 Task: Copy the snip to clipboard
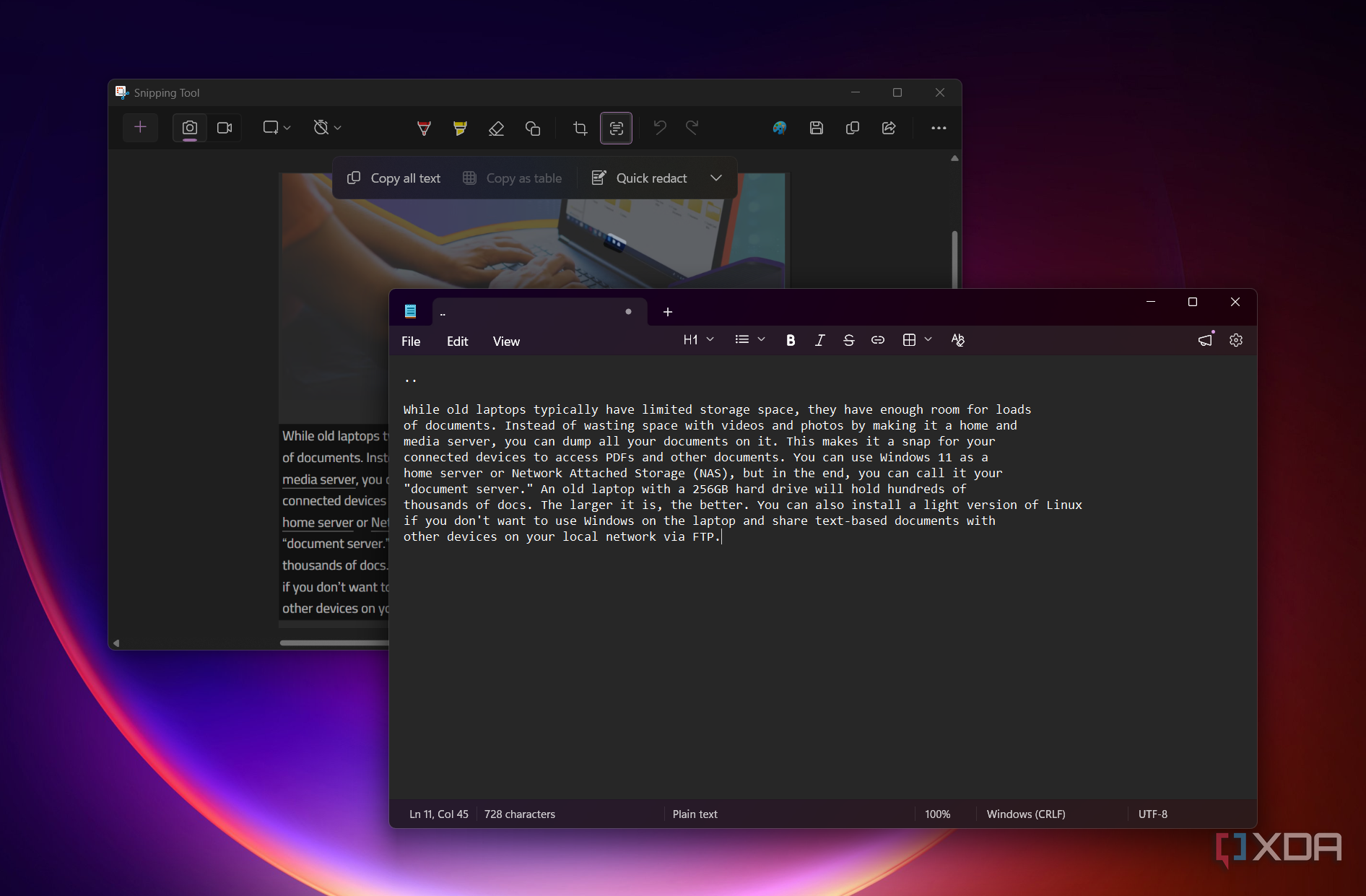(x=852, y=128)
